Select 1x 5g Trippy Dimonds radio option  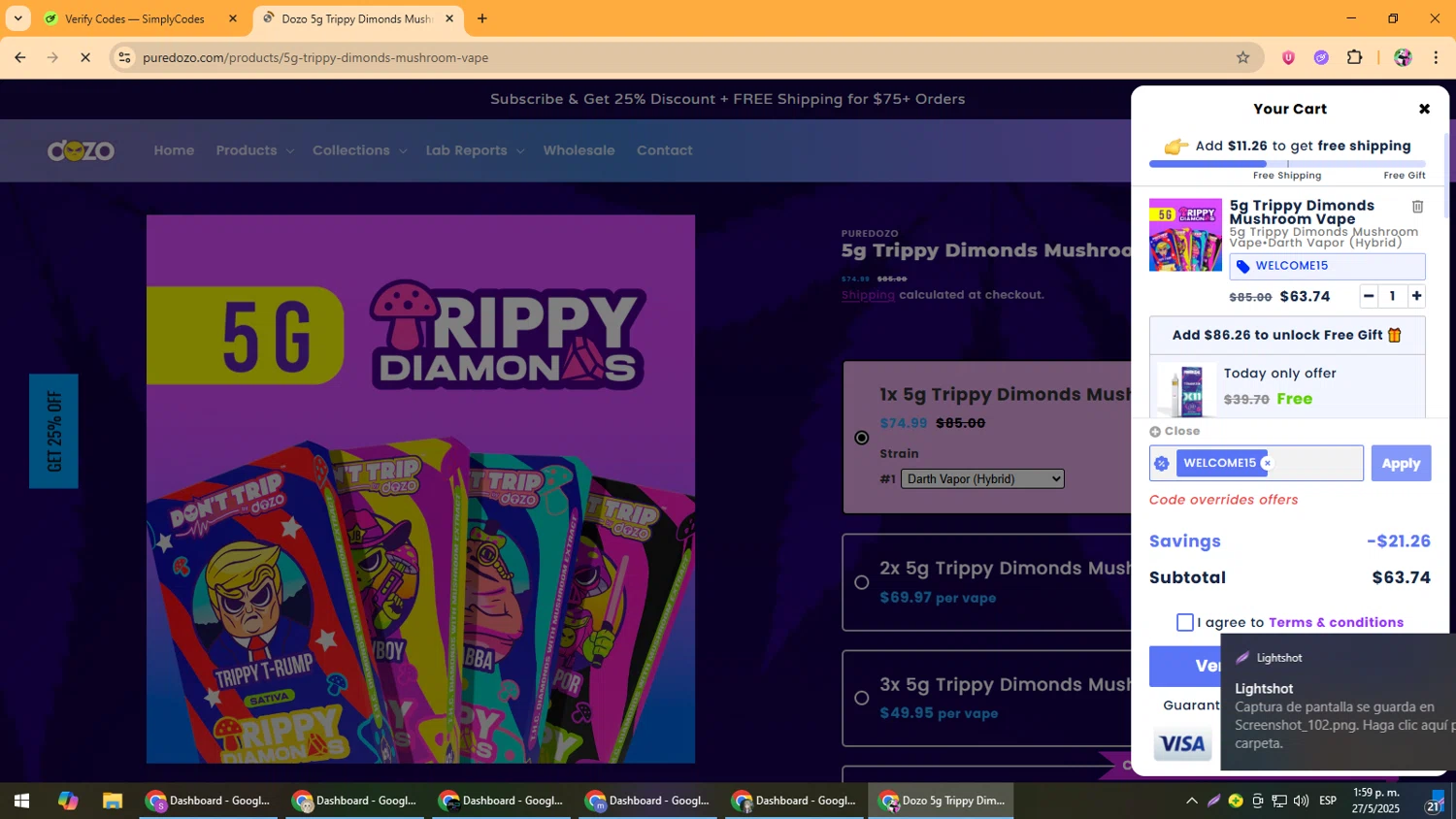[x=861, y=438]
